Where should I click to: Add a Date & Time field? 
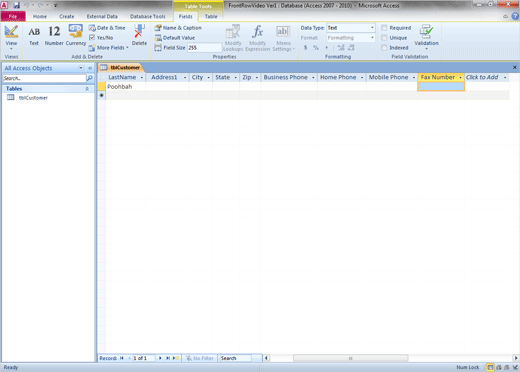[107, 28]
